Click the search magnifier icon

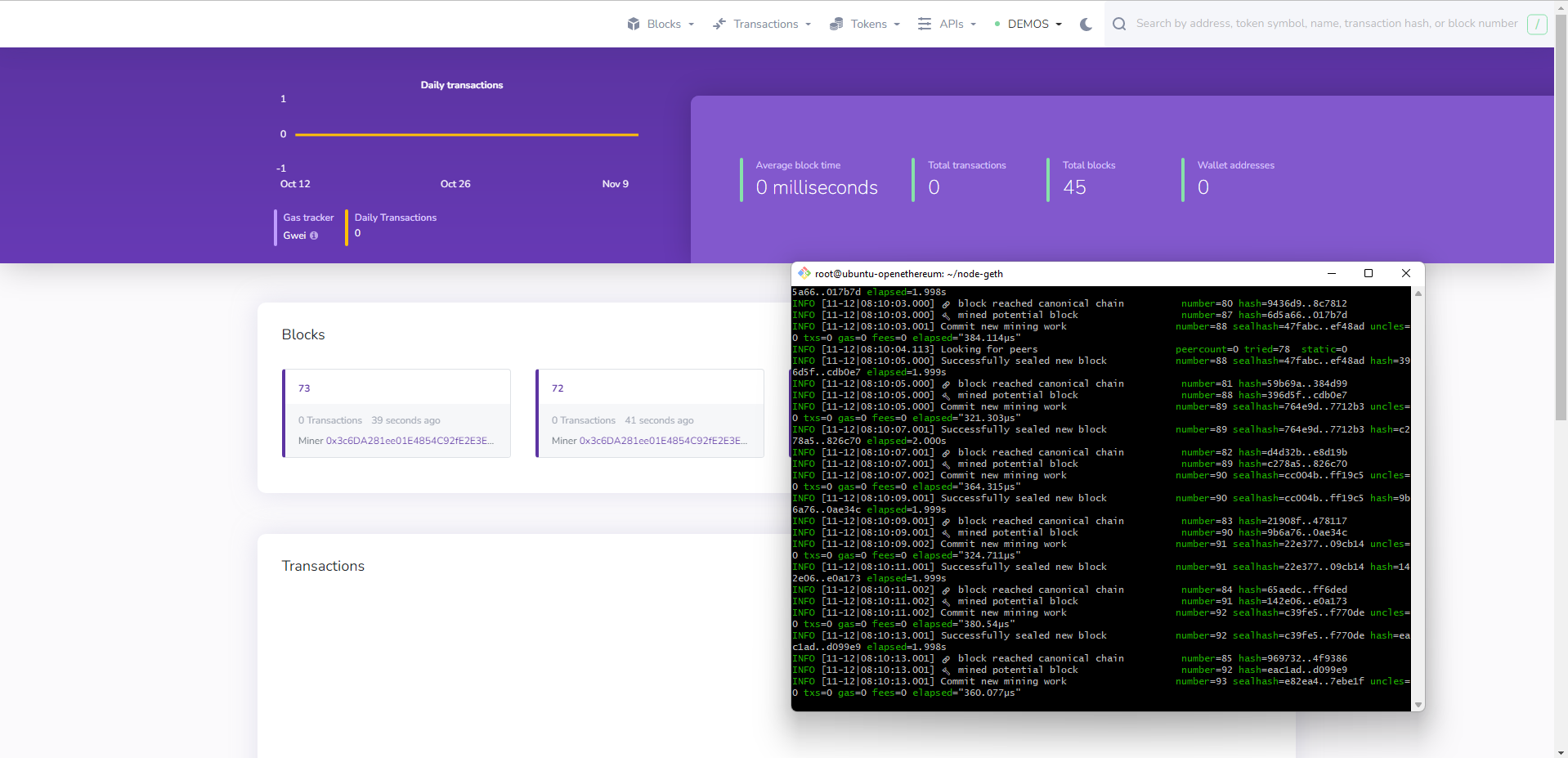click(1118, 24)
